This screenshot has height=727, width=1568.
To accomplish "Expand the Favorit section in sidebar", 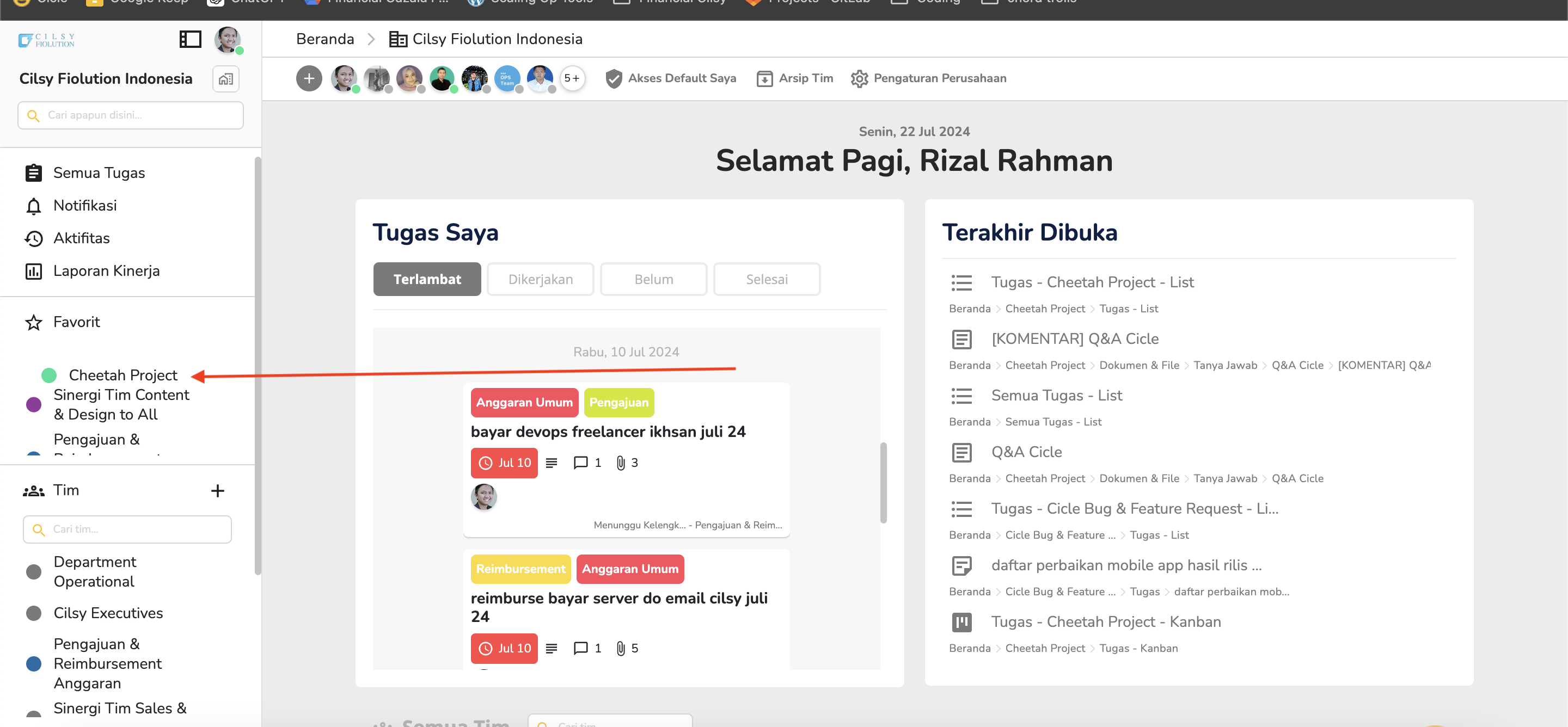I will coord(76,322).
